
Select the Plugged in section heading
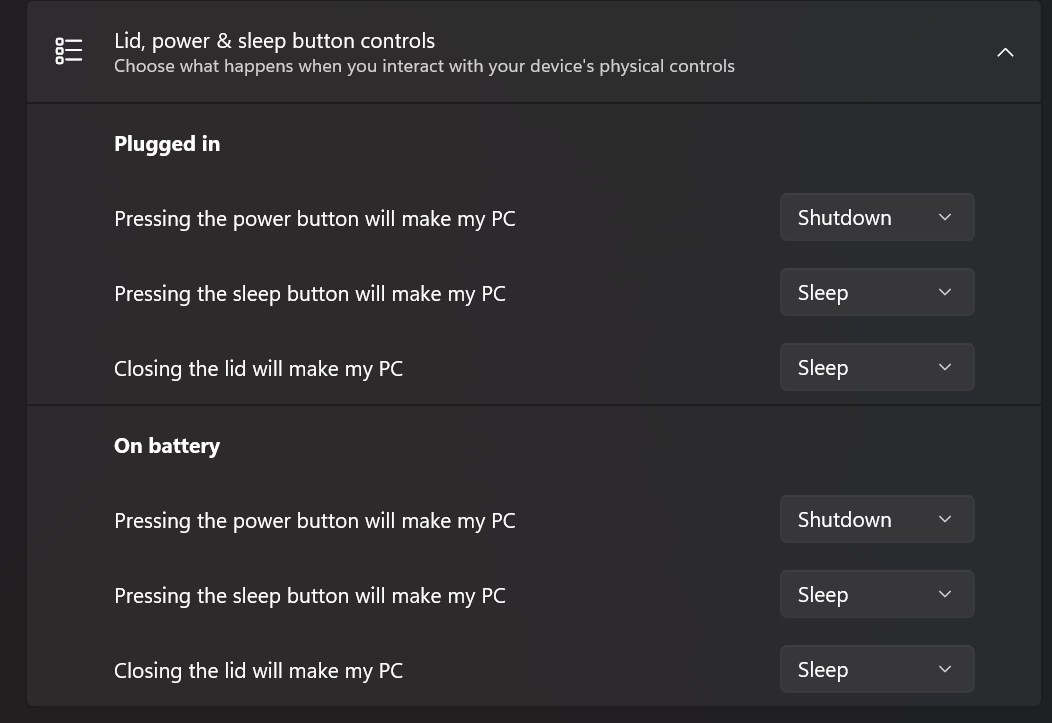click(x=167, y=144)
